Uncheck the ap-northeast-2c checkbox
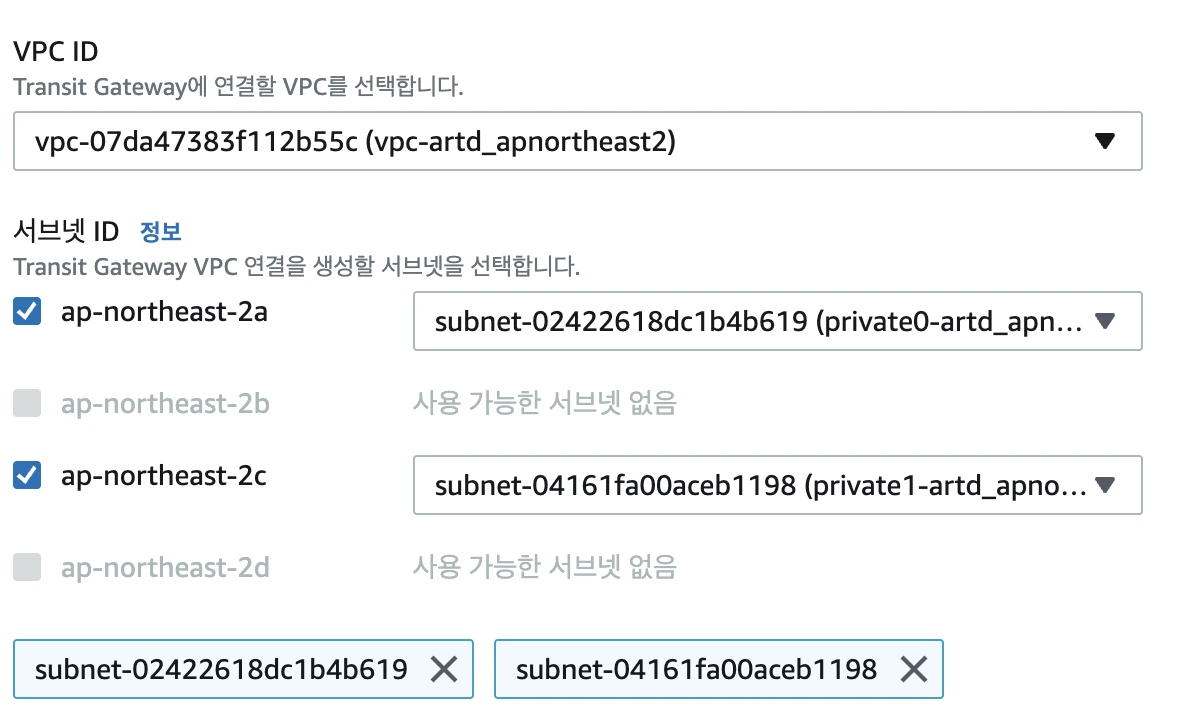This screenshot has width=1198, height=728. 27,476
